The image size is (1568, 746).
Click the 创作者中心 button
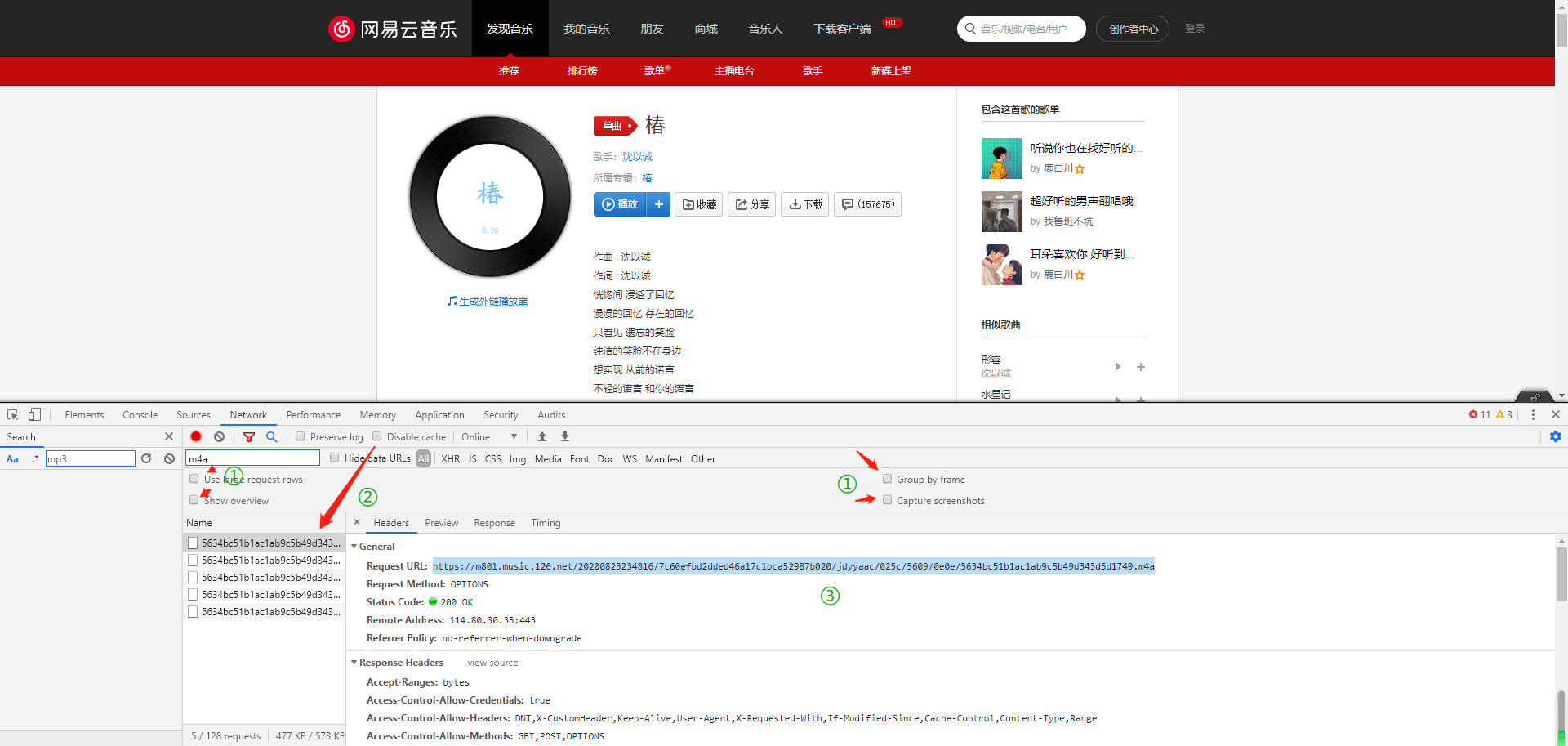click(x=1133, y=29)
